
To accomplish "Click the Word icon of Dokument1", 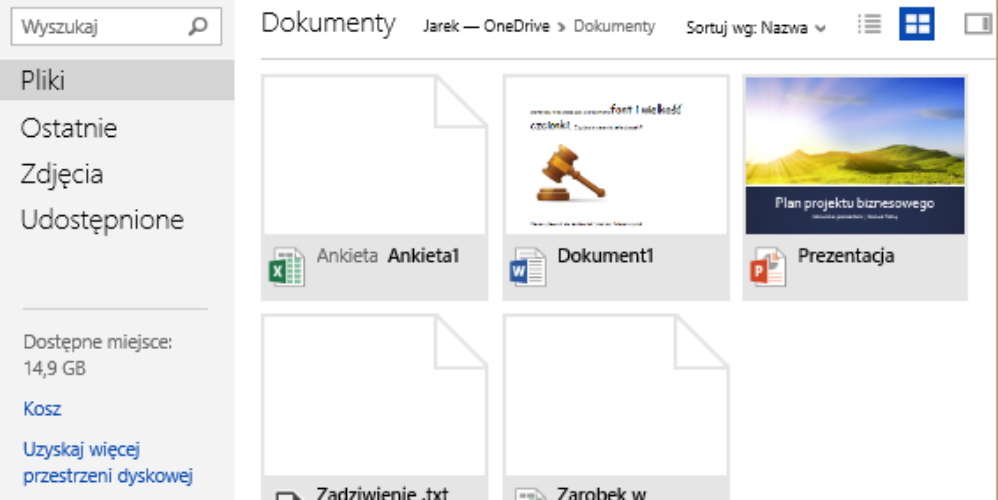I will point(528,267).
